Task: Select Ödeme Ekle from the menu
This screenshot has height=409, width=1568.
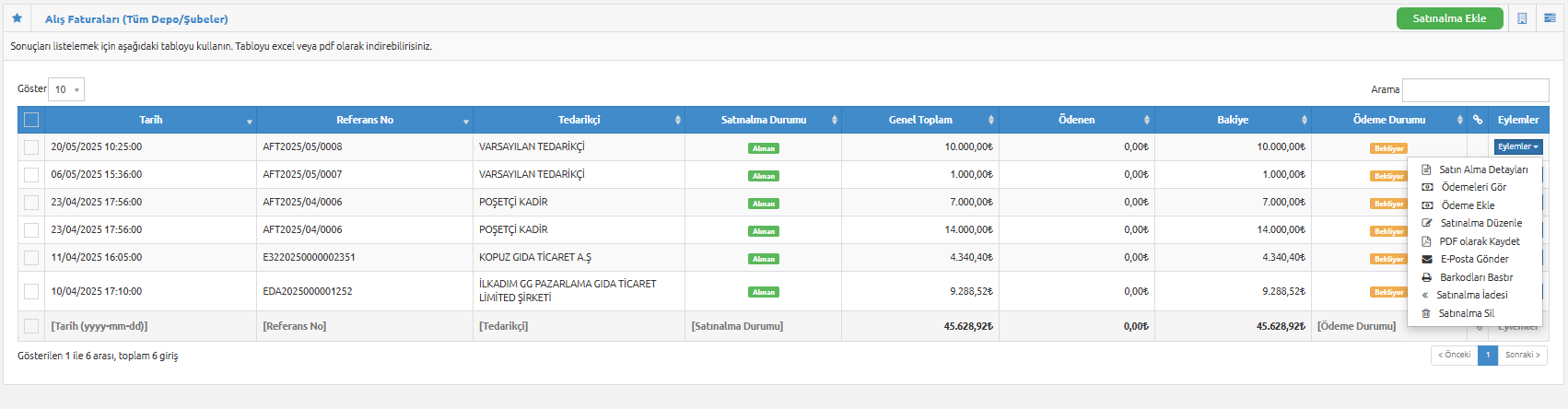Action: (1468, 205)
